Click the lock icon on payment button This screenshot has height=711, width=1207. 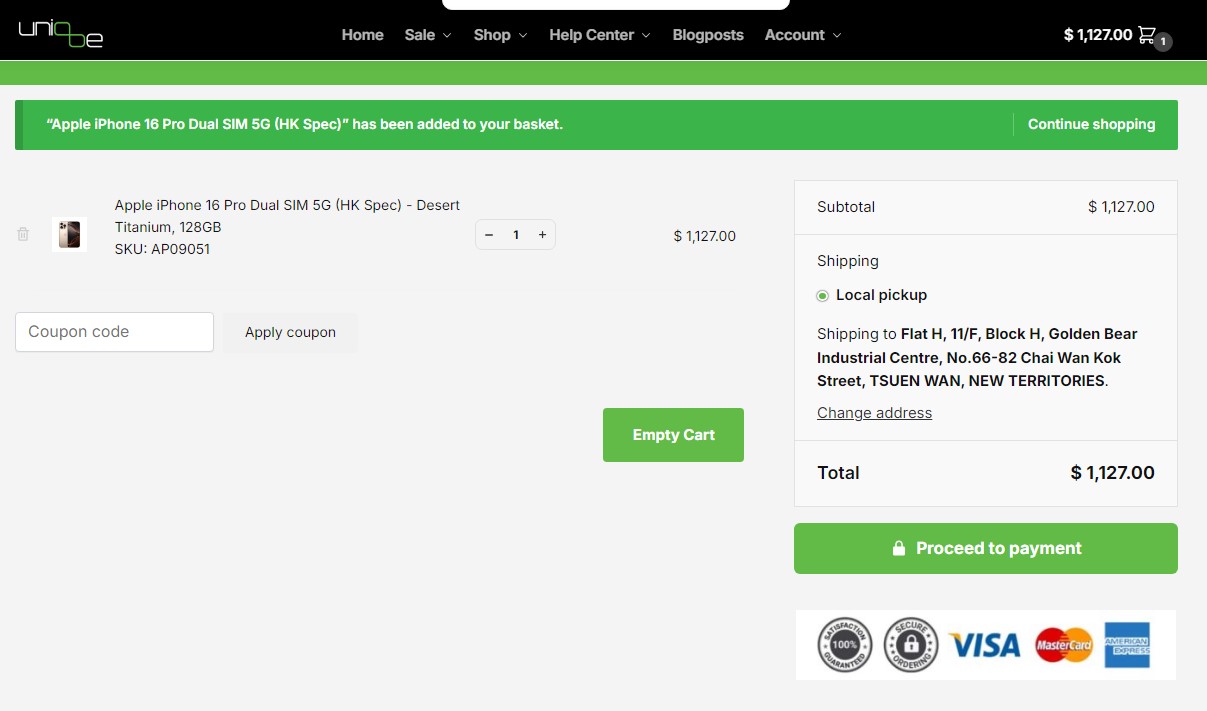899,548
